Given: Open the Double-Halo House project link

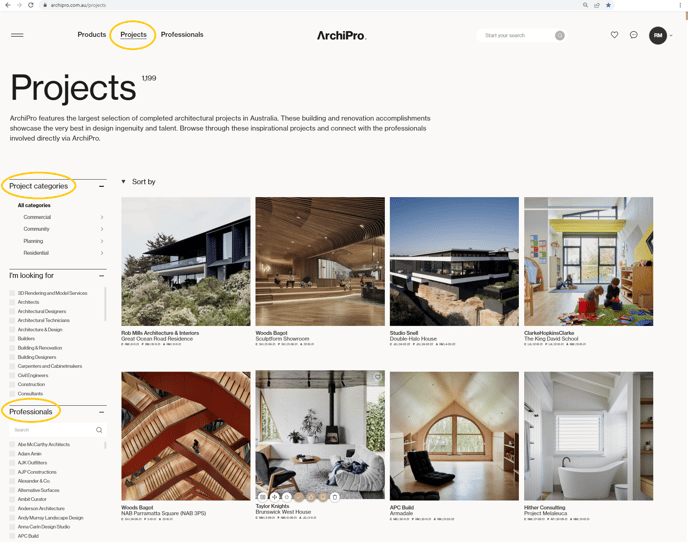Looking at the screenshot, I should (413, 339).
